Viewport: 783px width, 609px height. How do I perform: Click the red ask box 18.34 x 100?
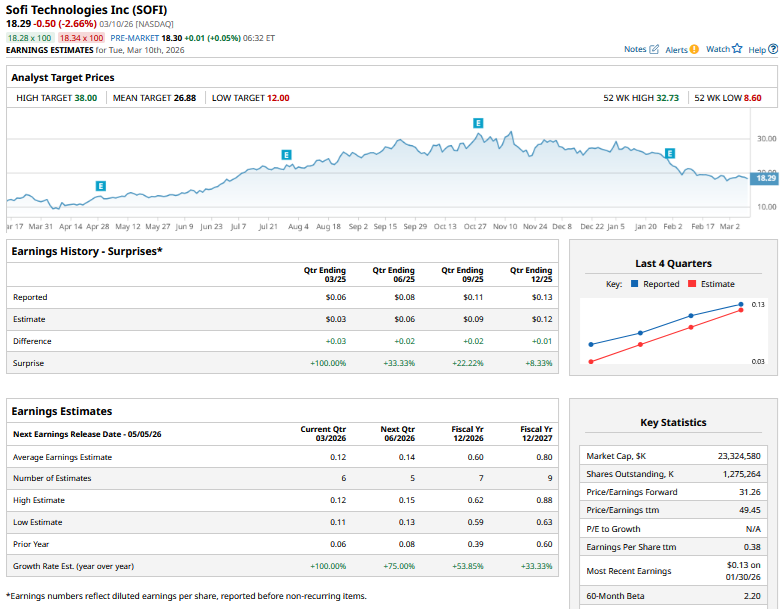click(x=82, y=37)
